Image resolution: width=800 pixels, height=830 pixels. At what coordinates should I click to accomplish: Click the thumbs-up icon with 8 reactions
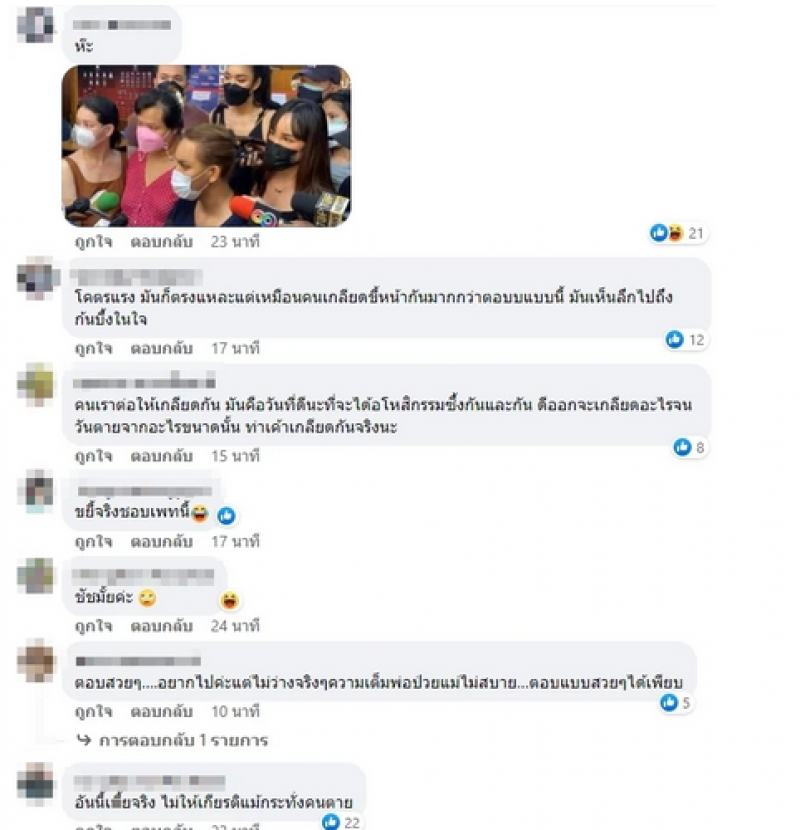point(682,447)
